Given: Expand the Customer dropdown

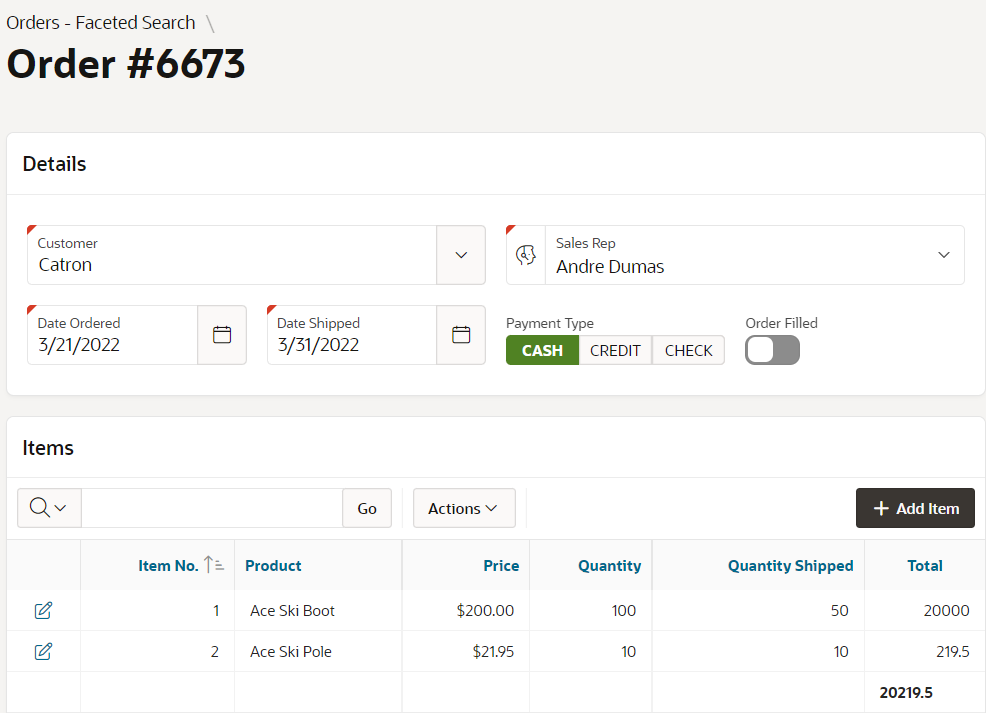Looking at the screenshot, I should [461, 255].
